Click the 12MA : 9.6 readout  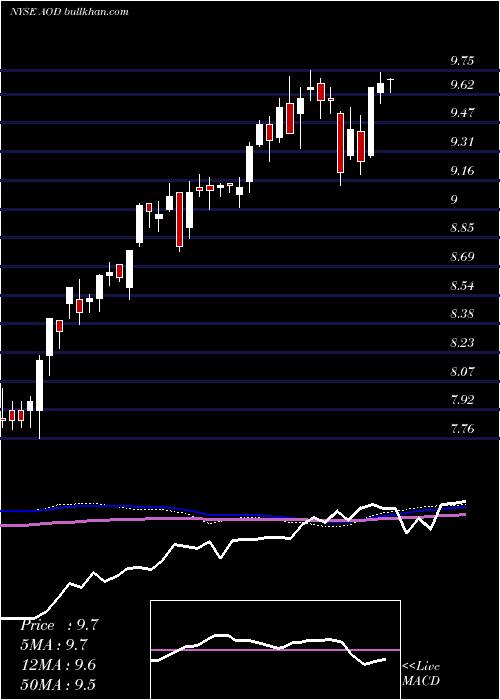[58, 665]
